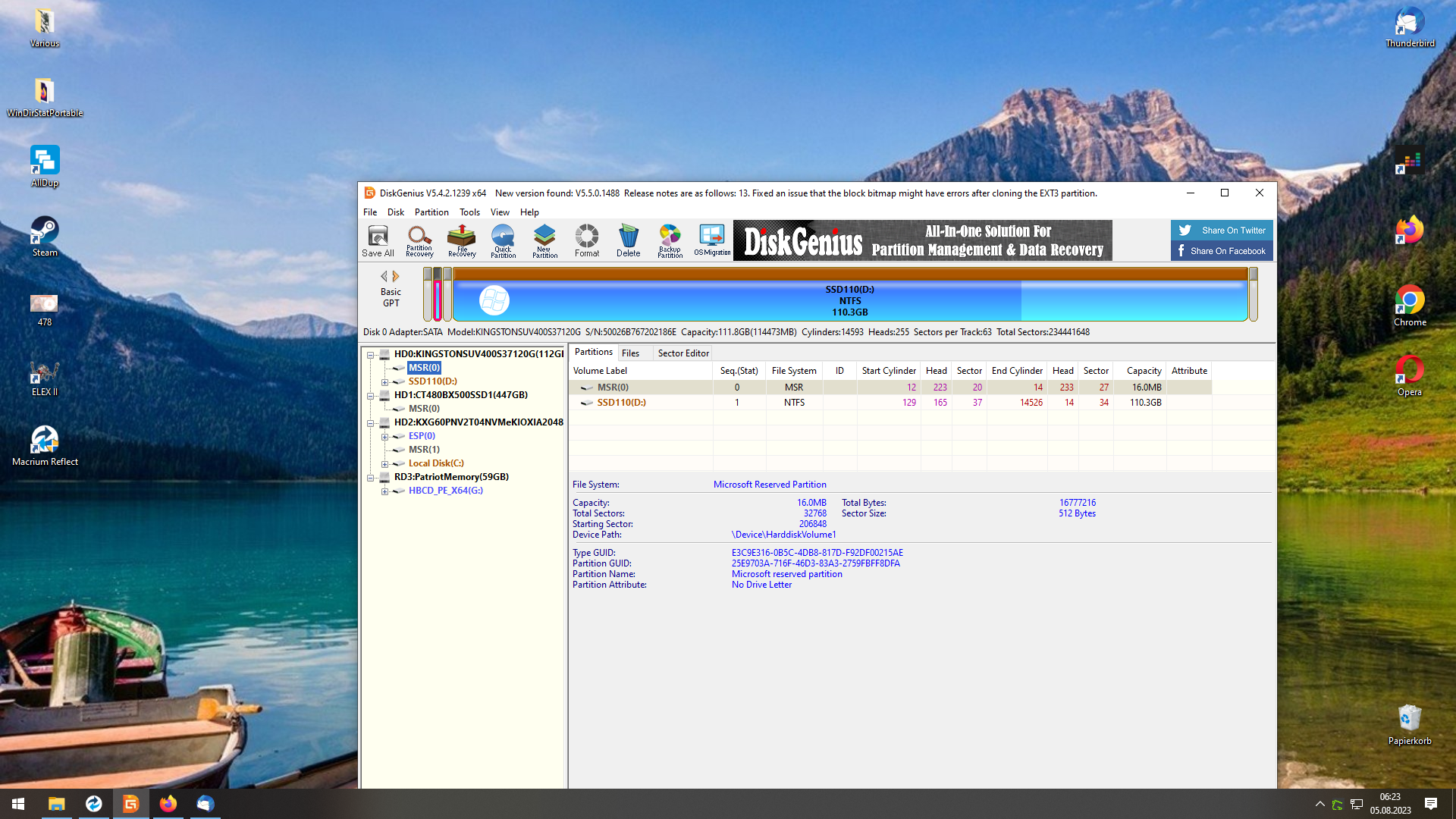Open the Tools menu
This screenshot has width=1456, height=819.
coord(469,212)
